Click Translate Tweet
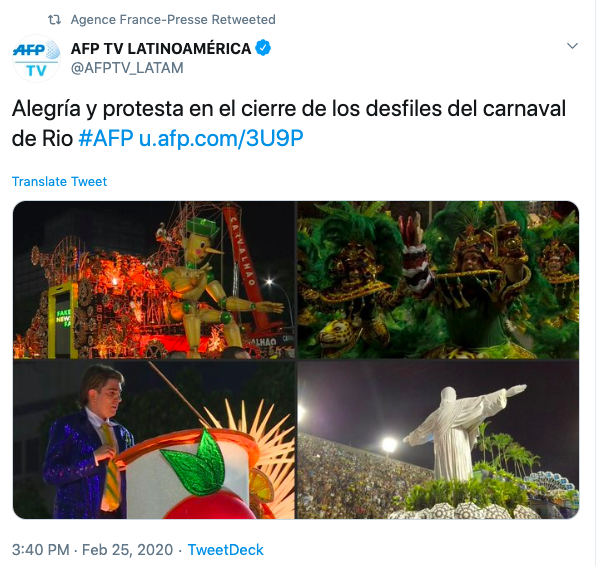The width and height of the screenshot is (596, 566). pyautogui.click(x=59, y=181)
